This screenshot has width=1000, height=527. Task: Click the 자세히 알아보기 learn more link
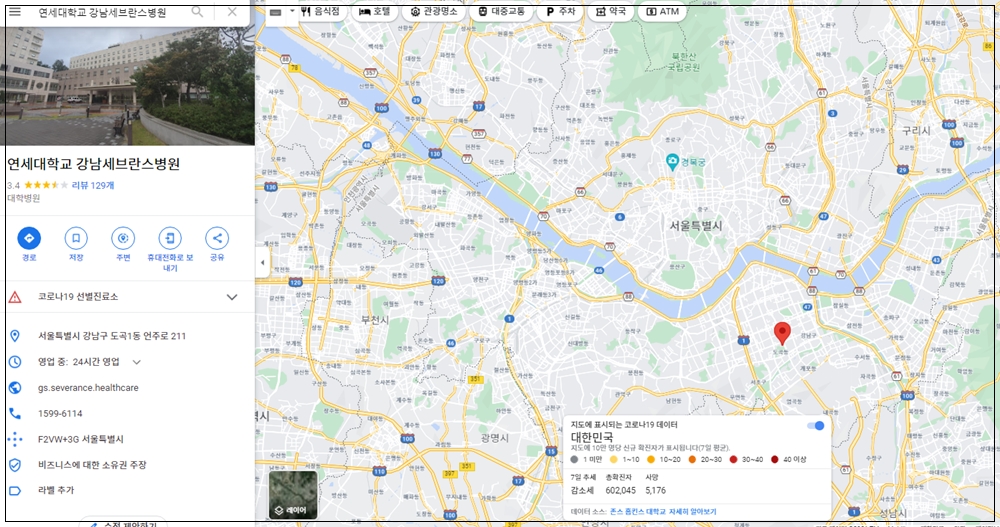(693, 512)
